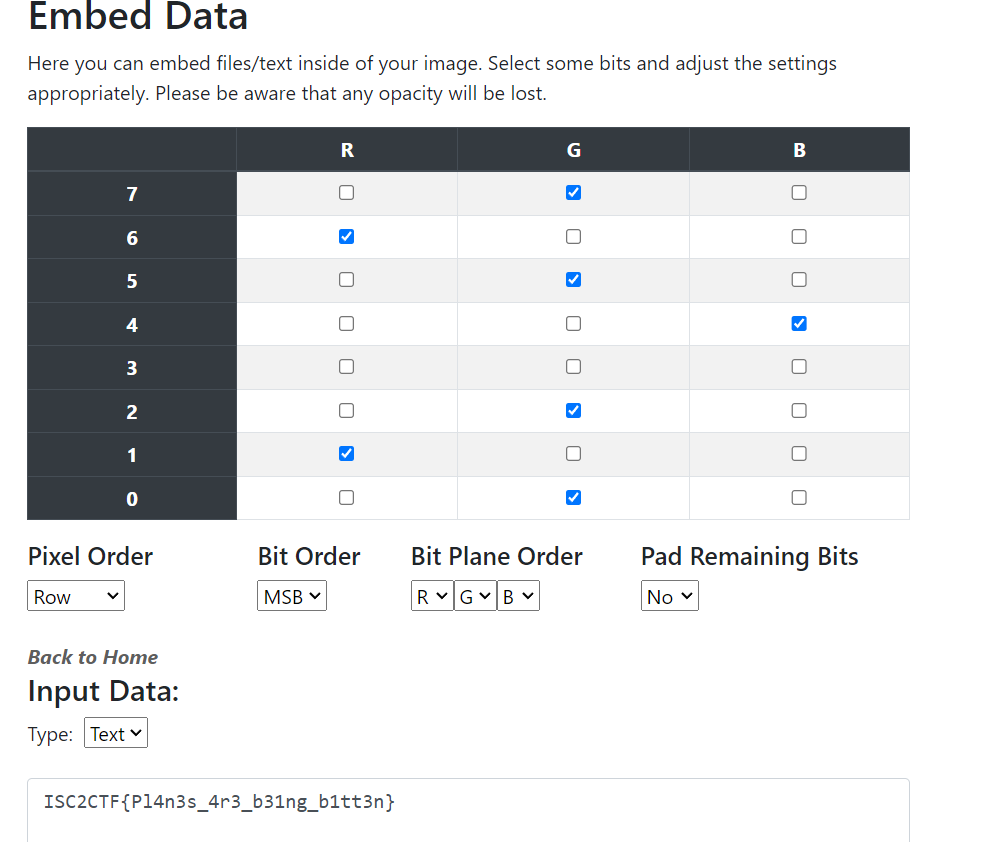Expand the third Bit Plane Order dropdown (B)

[x=518, y=597]
